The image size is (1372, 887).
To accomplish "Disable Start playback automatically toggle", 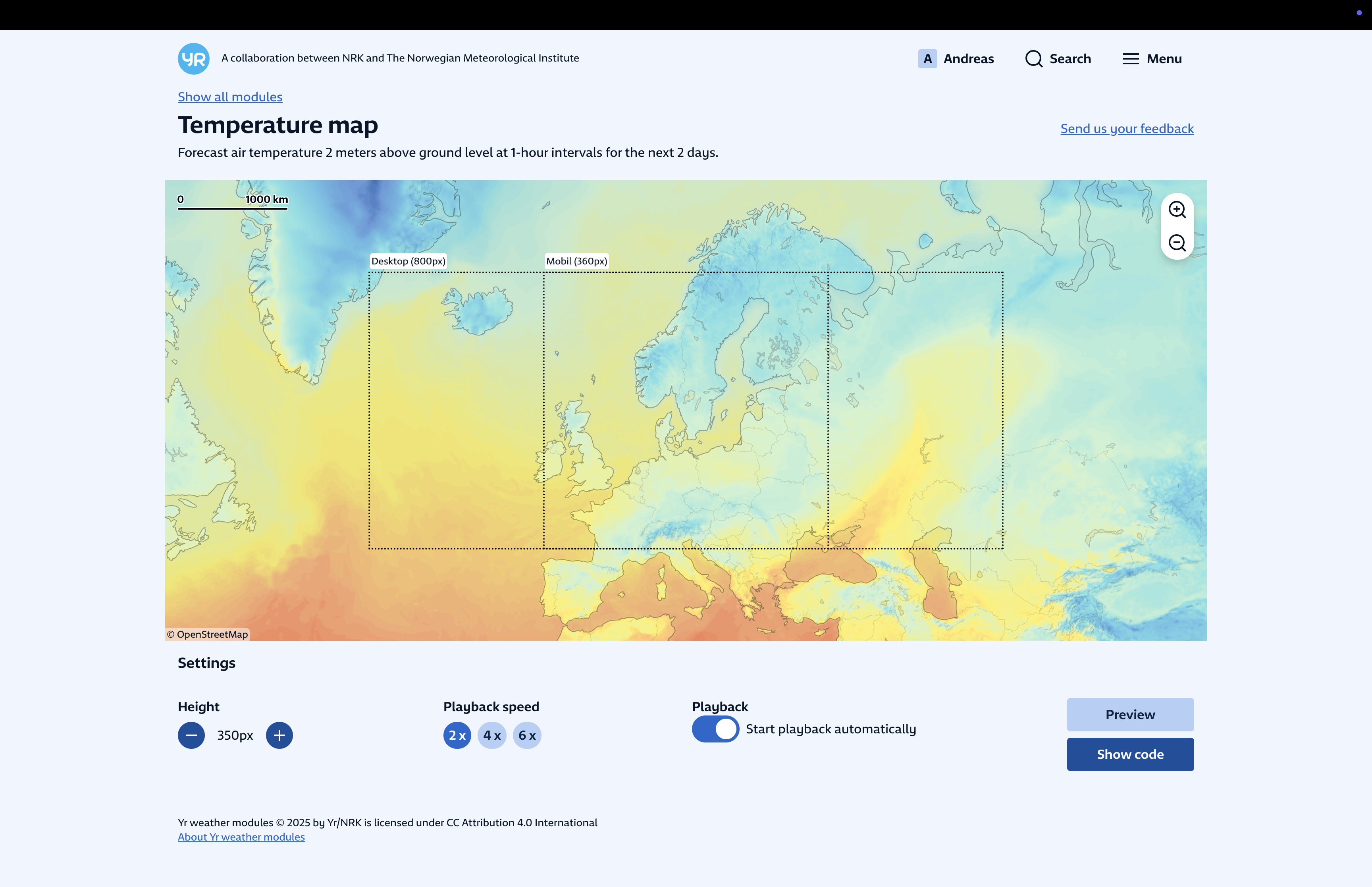I will click(715, 729).
